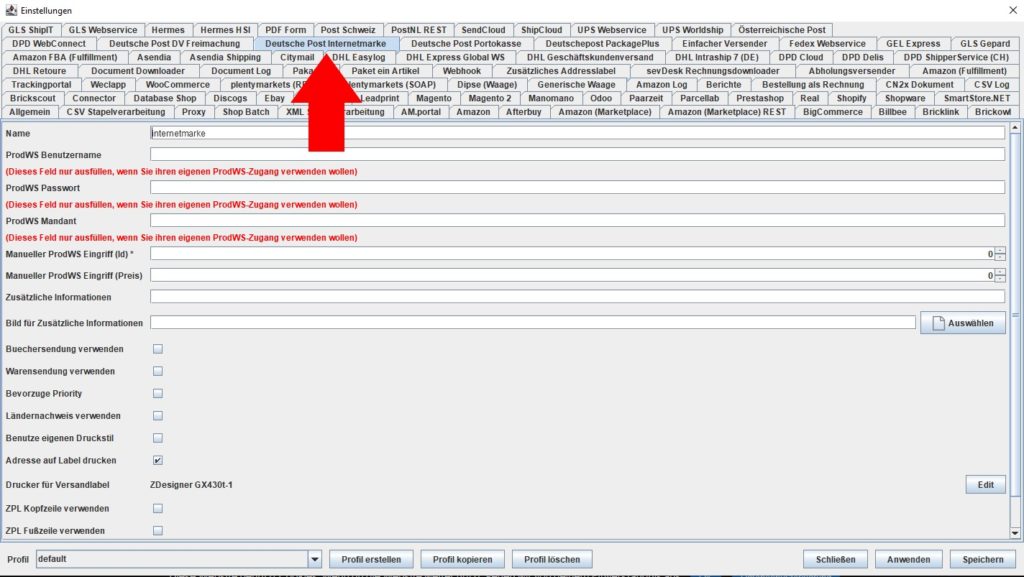Image resolution: width=1024 pixels, height=577 pixels.
Task: Toggle Benutze eigenen Druckstil checkbox
Action: point(157,438)
